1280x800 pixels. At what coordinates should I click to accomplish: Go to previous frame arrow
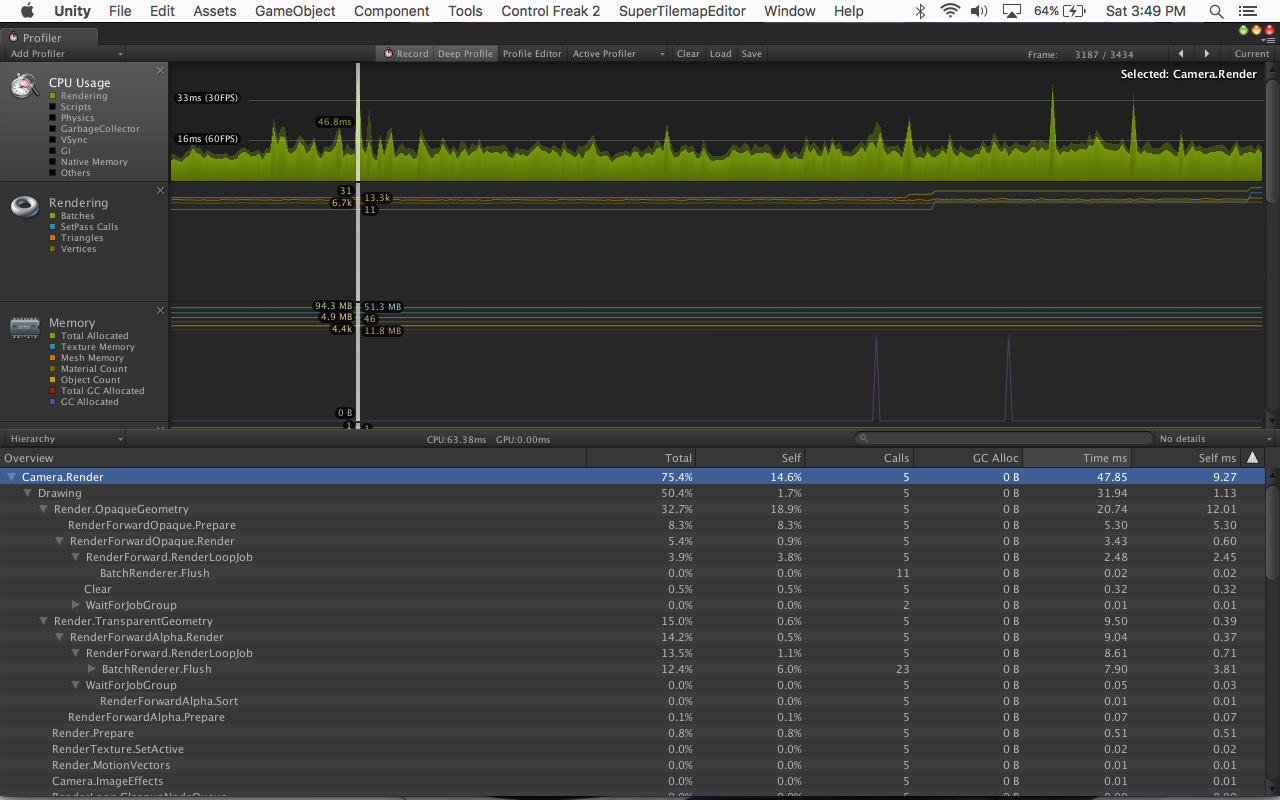coord(1182,54)
